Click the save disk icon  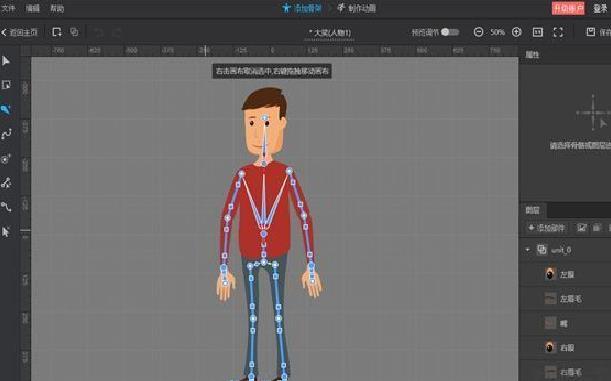(x=591, y=32)
